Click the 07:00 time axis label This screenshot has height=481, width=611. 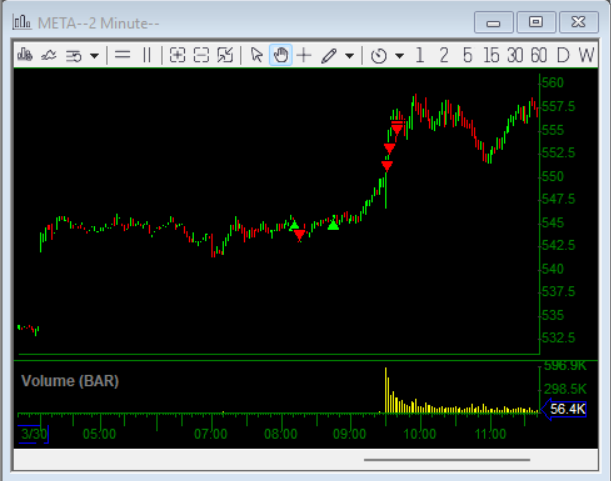pos(210,434)
